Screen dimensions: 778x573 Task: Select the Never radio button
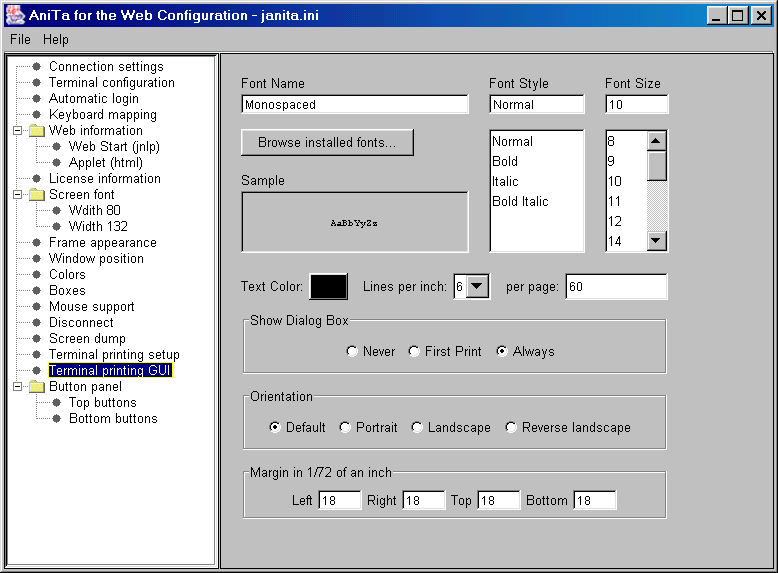[352, 352]
